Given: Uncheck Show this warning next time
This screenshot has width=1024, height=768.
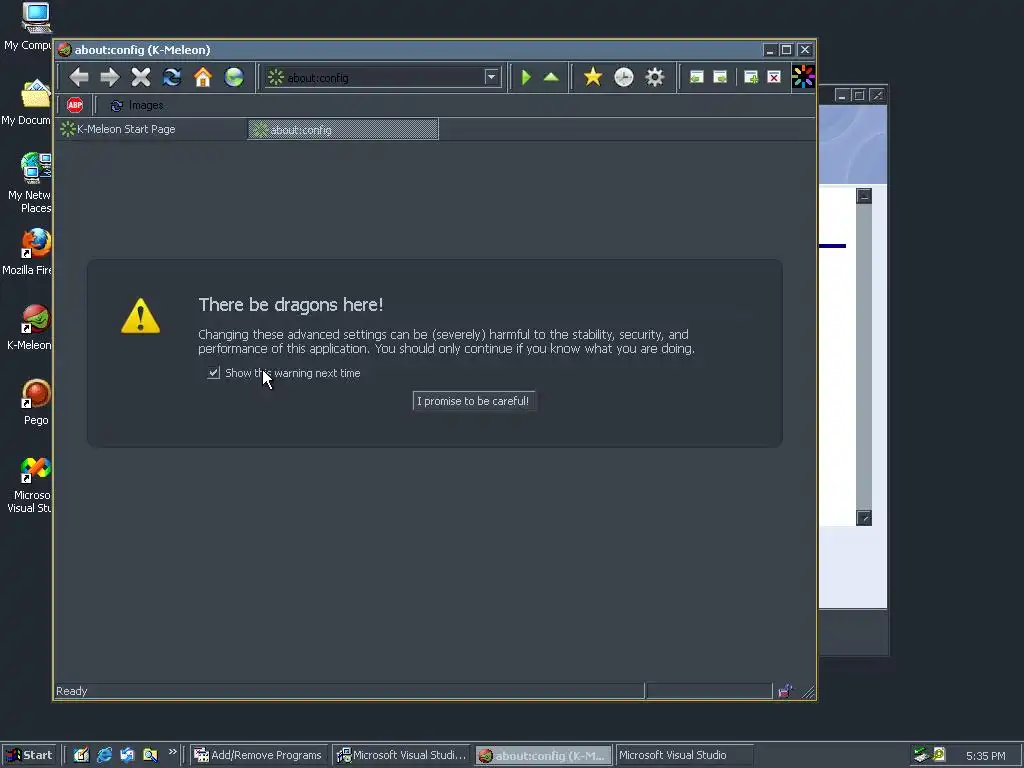Looking at the screenshot, I should (214, 373).
